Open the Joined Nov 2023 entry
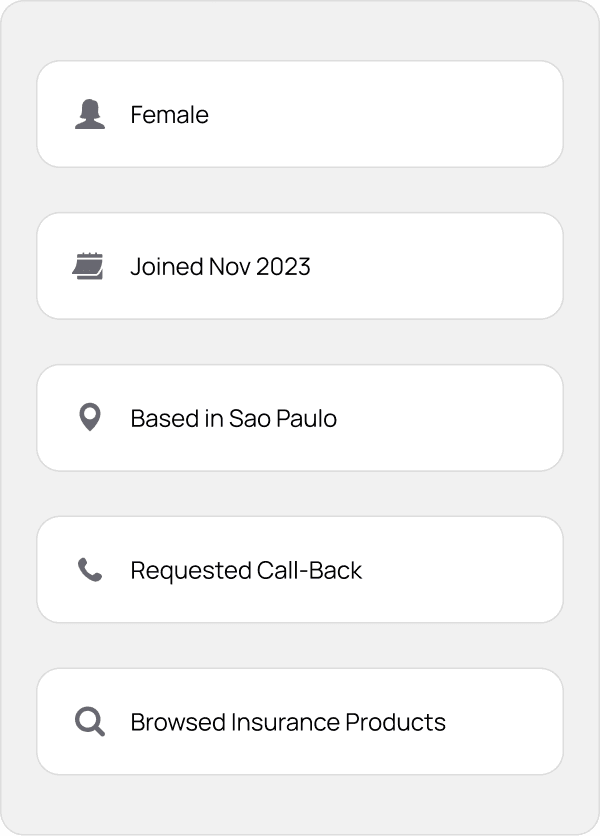Screen dimensions: 600x836 coord(300,265)
